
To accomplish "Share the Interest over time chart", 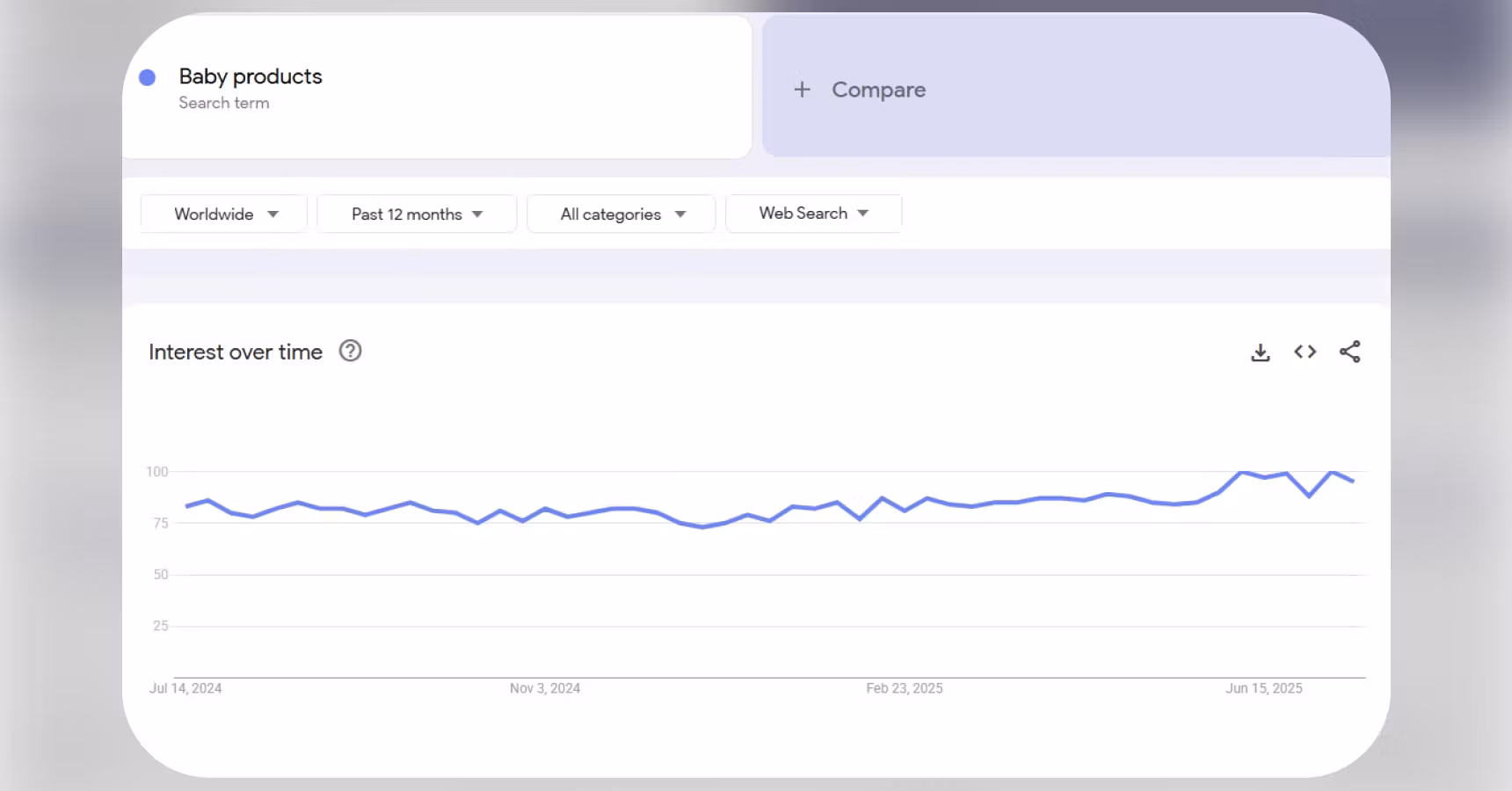I will (1349, 352).
